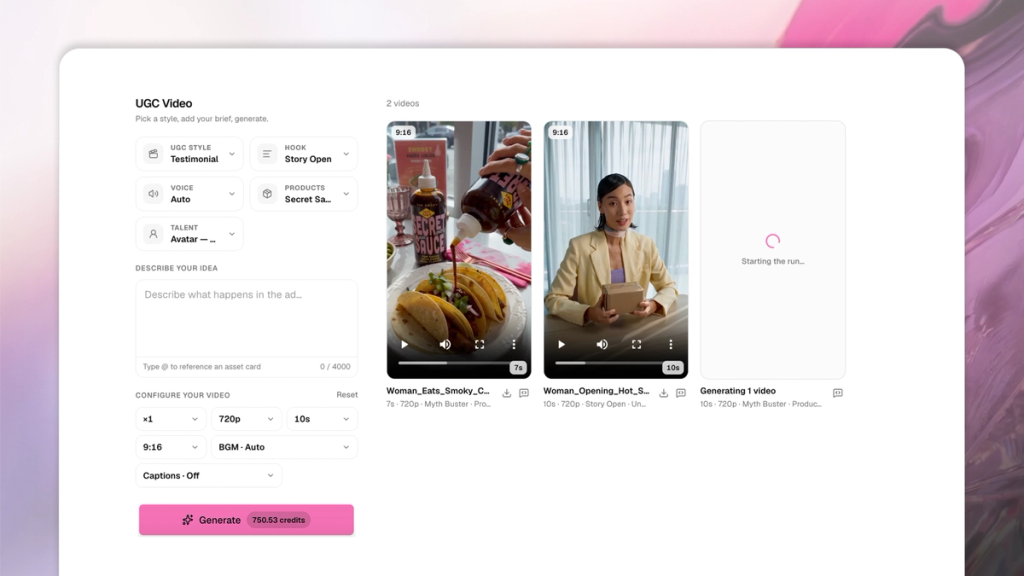Click the Starting the run... placeholder card
1024x576 pixels.
[773, 249]
